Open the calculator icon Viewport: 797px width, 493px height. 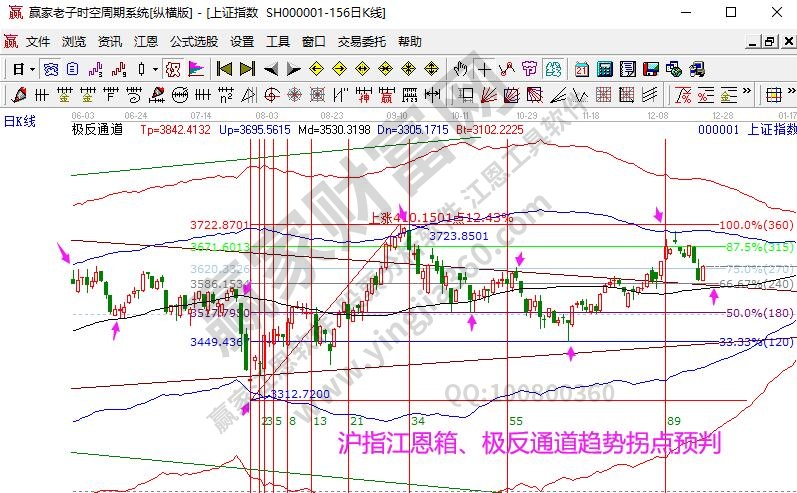[605, 69]
